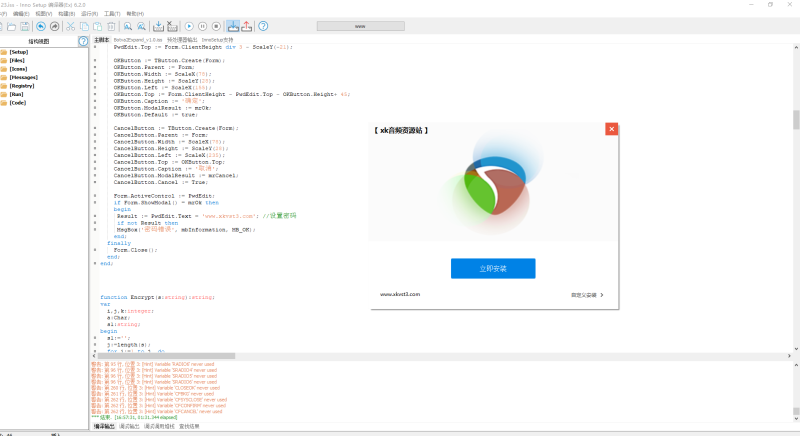The image size is (800, 436).
Task: Open the 编辑(E) menu
Action: coord(21,14)
